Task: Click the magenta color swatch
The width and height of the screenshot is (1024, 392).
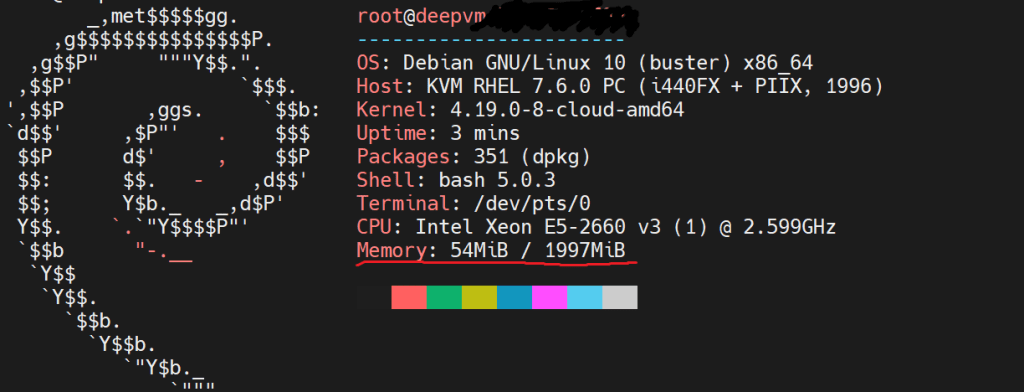Action: [550, 297]
